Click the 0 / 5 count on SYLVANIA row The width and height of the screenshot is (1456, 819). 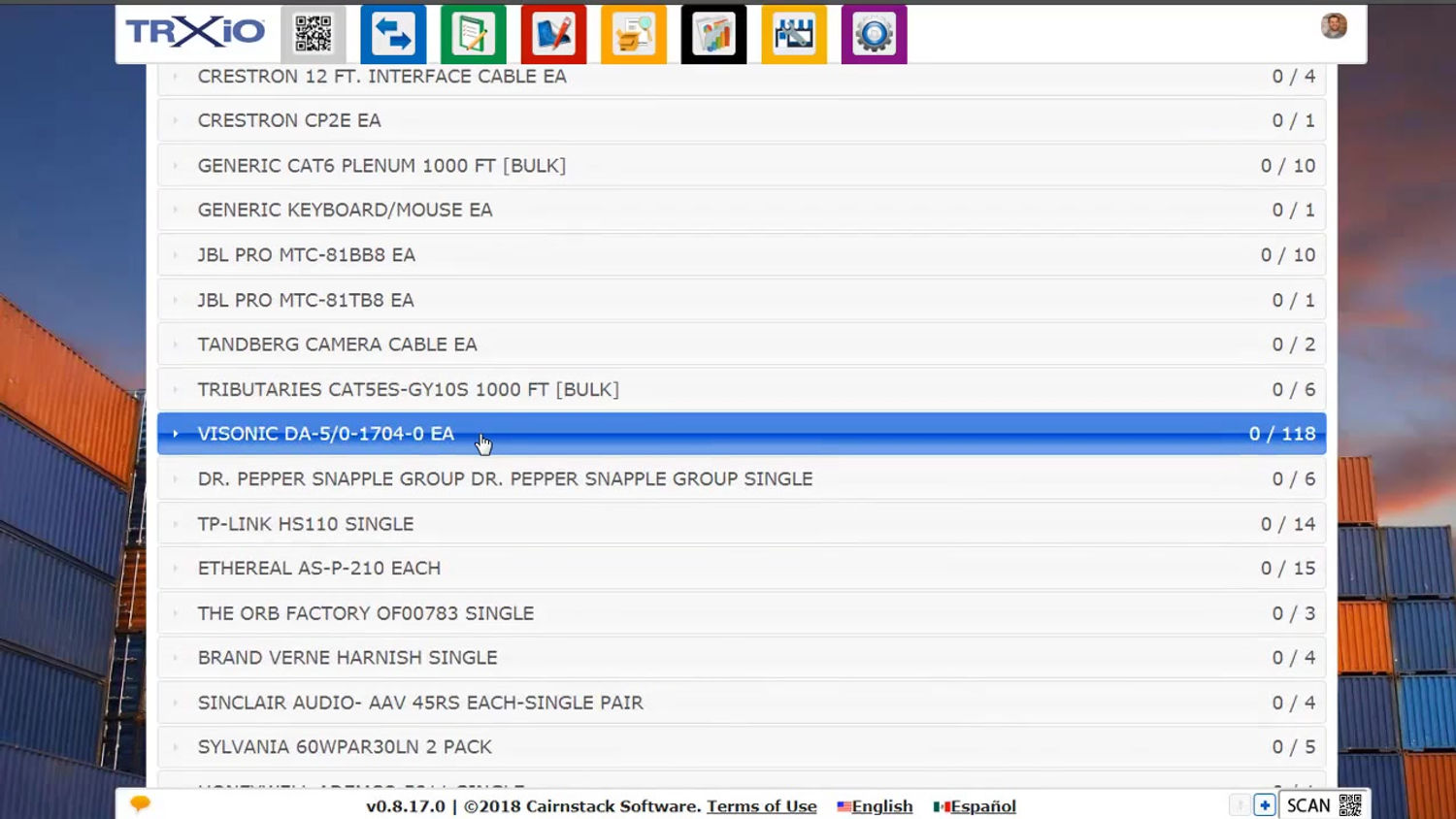1294,747
